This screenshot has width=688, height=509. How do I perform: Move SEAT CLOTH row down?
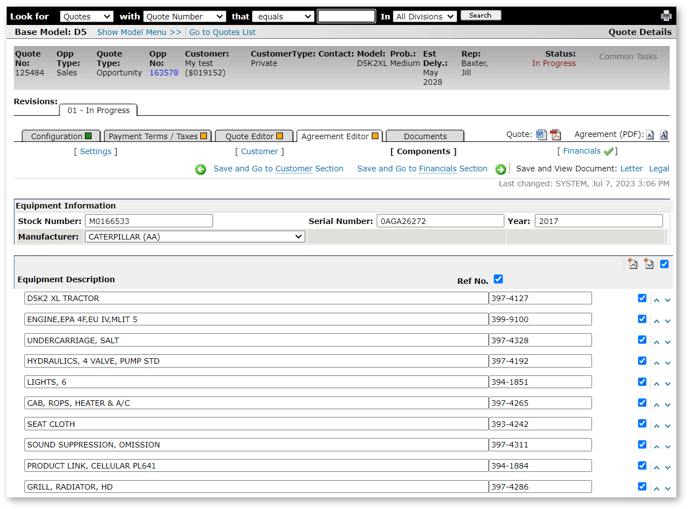pyautogui.click(x=668, y=425)
